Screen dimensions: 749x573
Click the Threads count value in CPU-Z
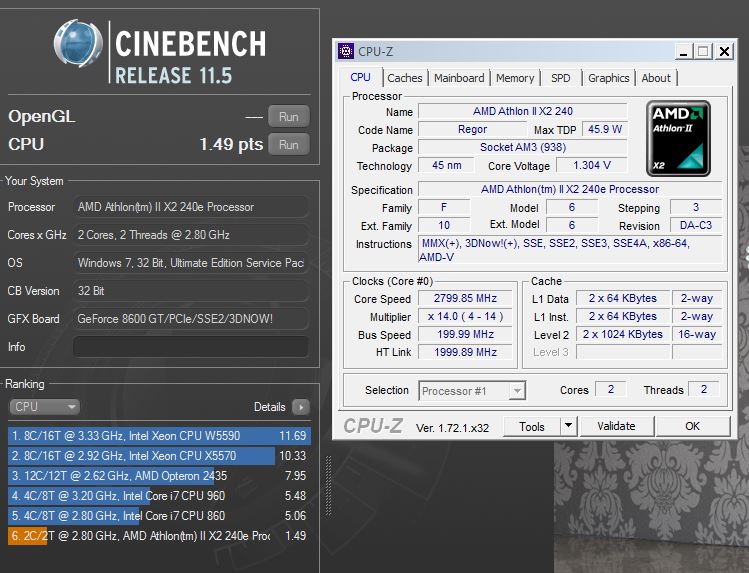pos(704,389)
